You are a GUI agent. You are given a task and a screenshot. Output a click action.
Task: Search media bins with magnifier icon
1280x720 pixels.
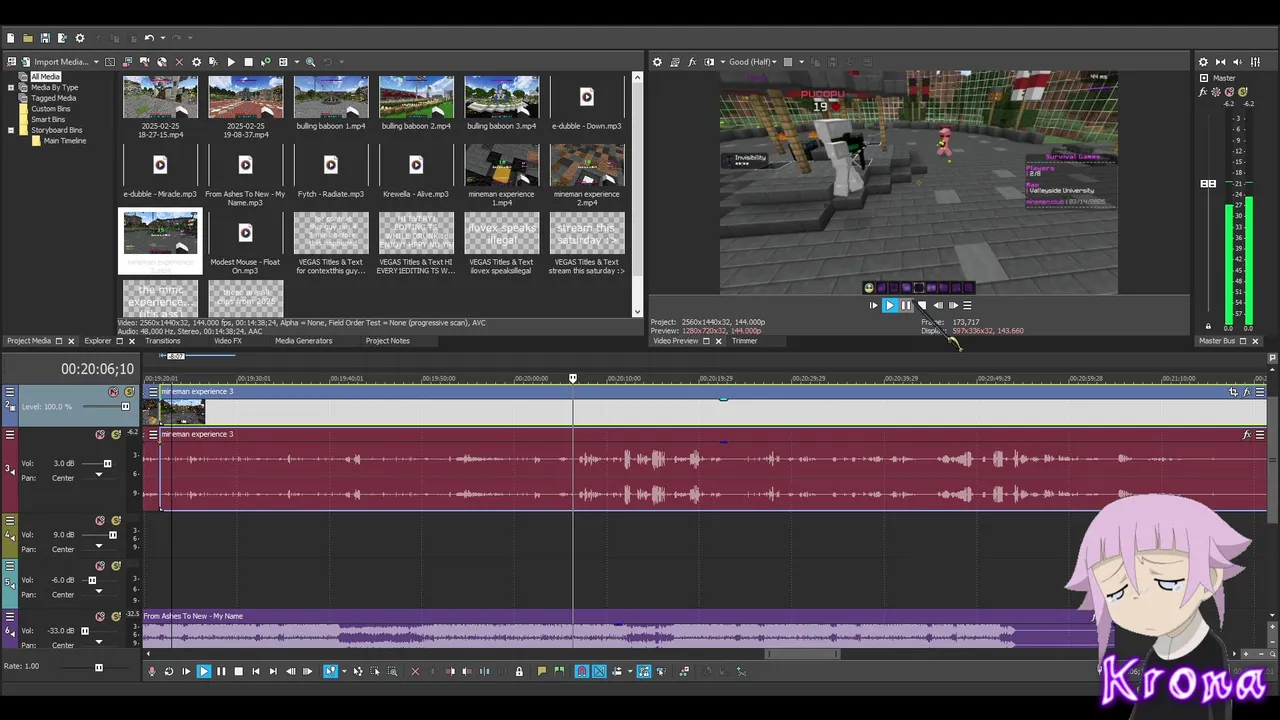coord(311,62)
